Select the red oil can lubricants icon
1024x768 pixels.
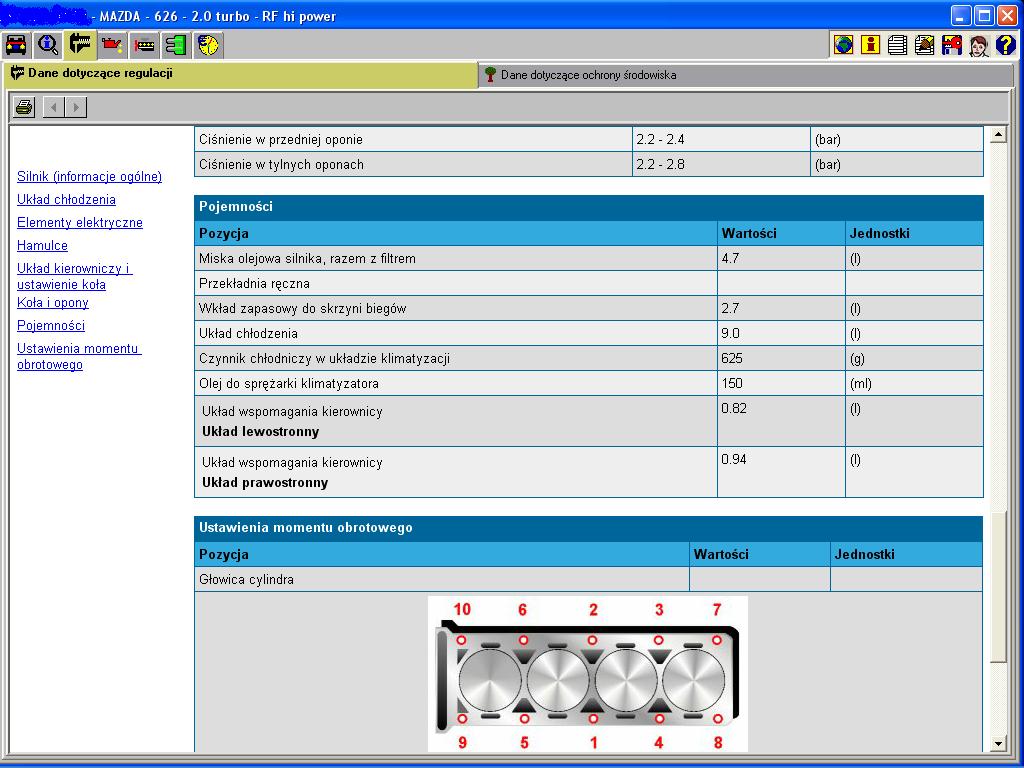point(112,45)
